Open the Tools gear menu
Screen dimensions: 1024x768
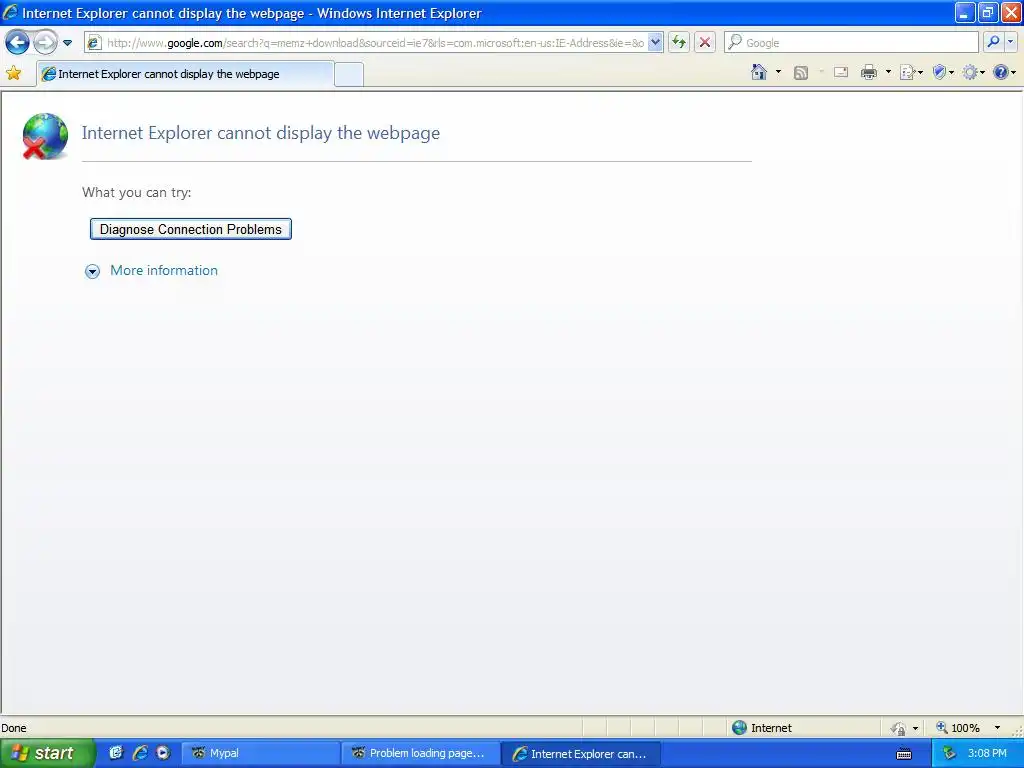(973, 72)
